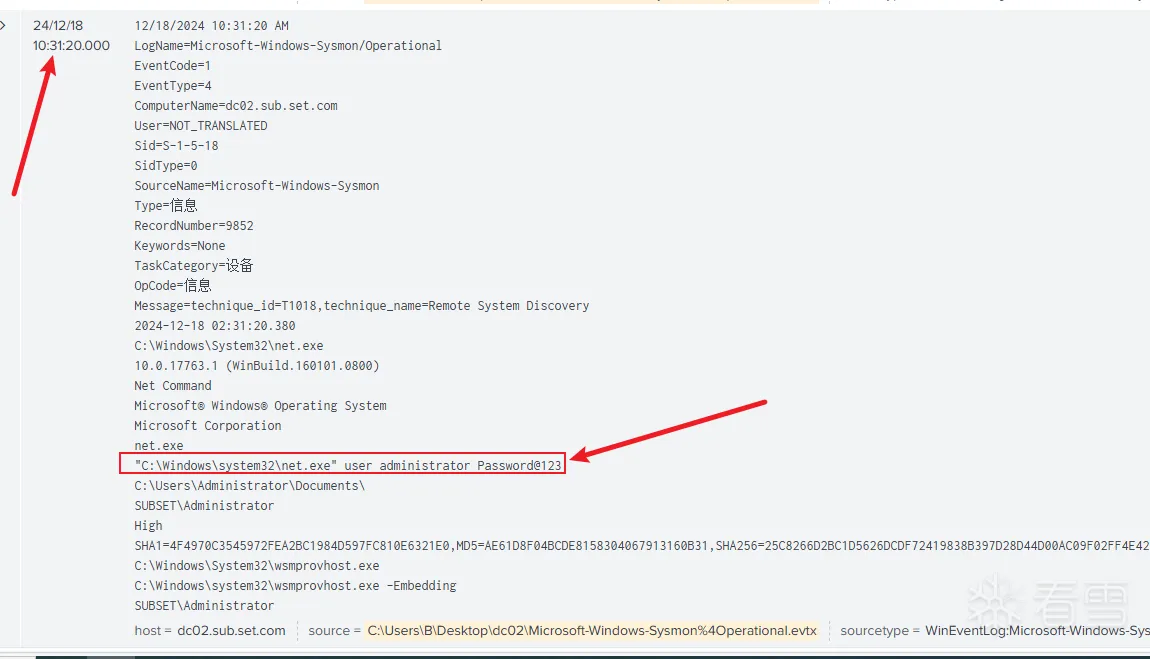Click the first SUBSET\Administrator line above High
The width and height of the screenshot is (1150, 659).
204,505
